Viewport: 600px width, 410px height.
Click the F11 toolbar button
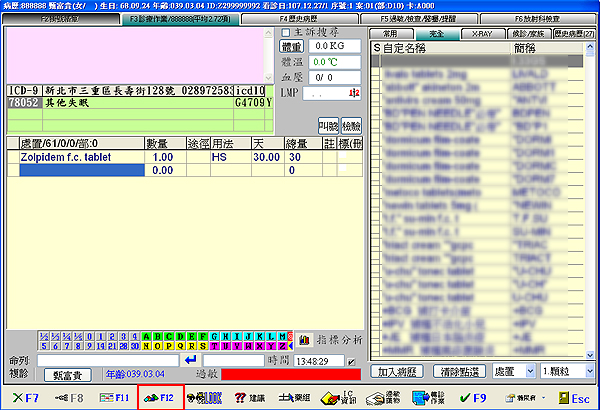tap(114, 398)
